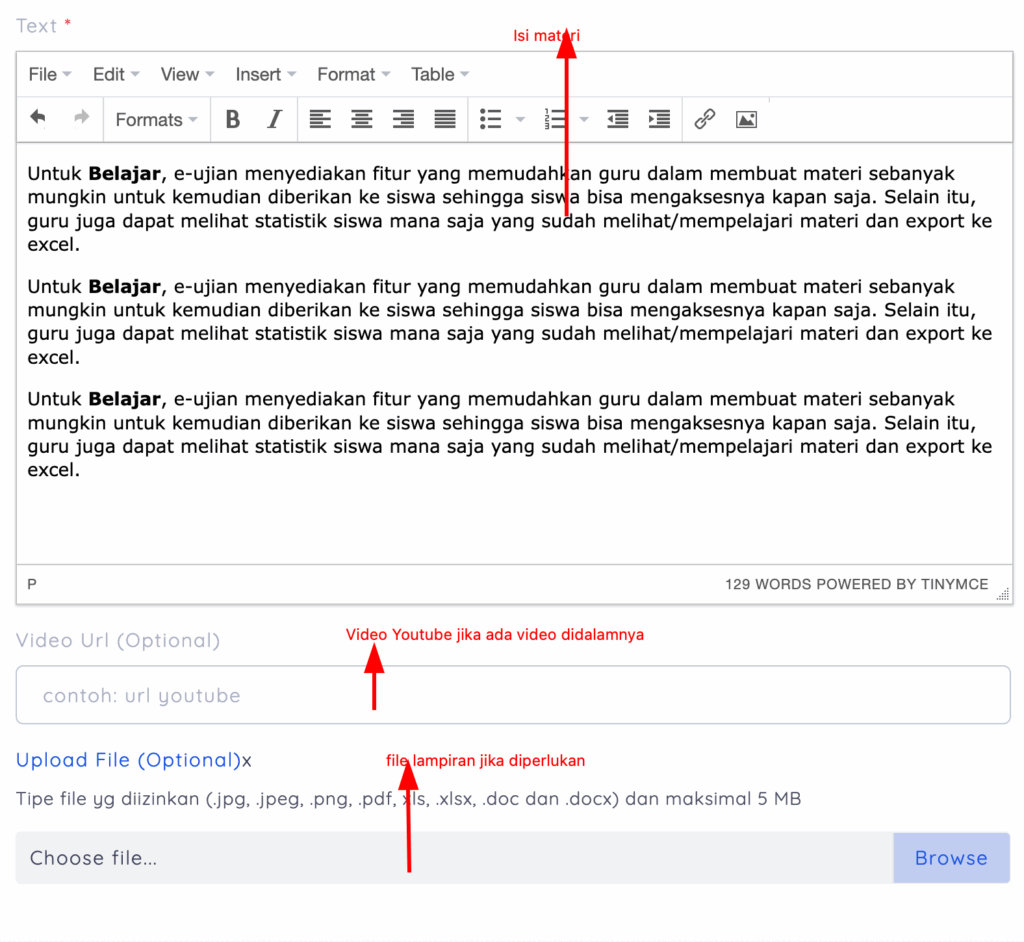Open the Insert menu
Screen dimensions: 1024x942
[265, 74]
